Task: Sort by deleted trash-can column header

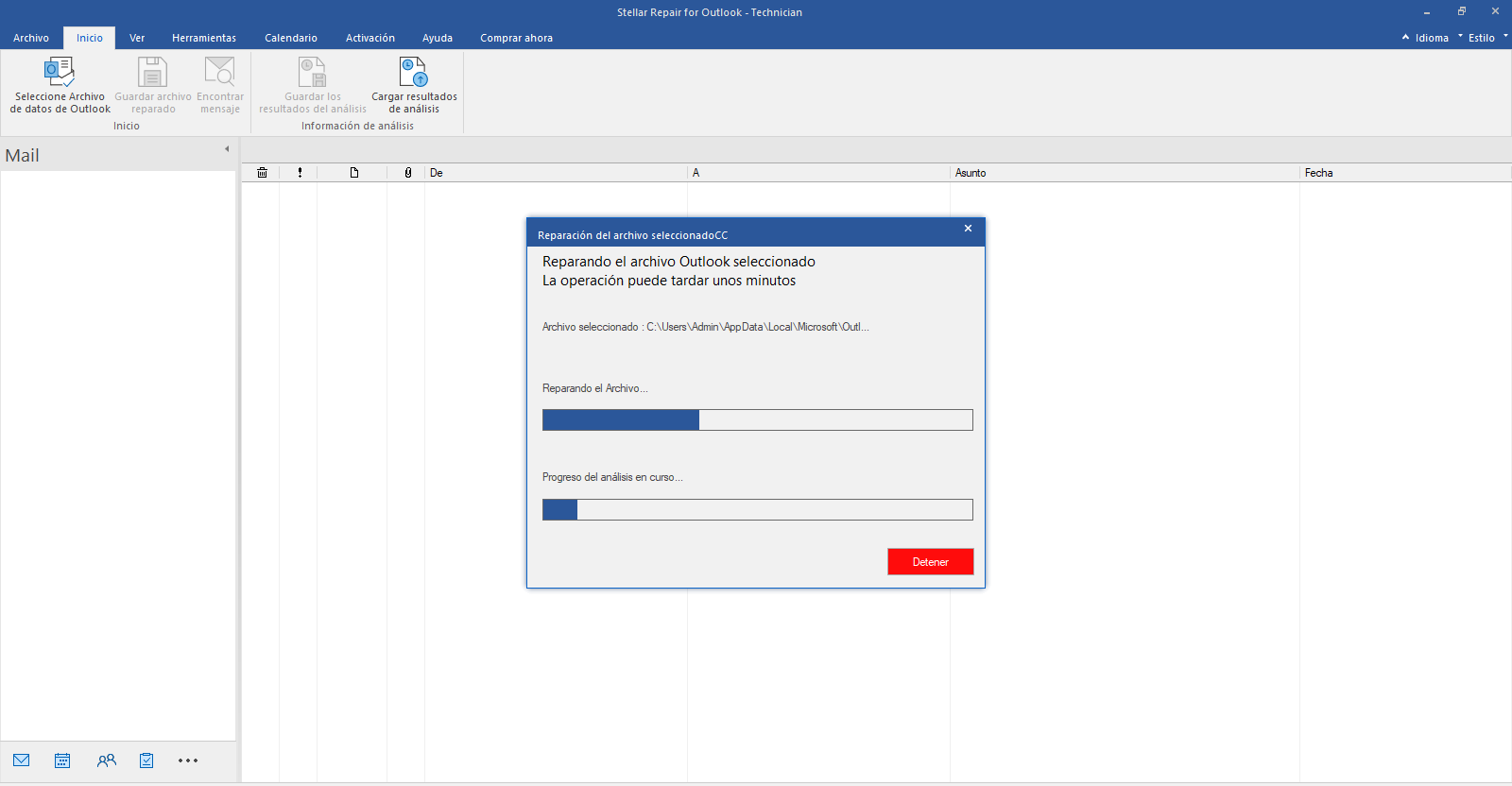Action: click(262, 173)
